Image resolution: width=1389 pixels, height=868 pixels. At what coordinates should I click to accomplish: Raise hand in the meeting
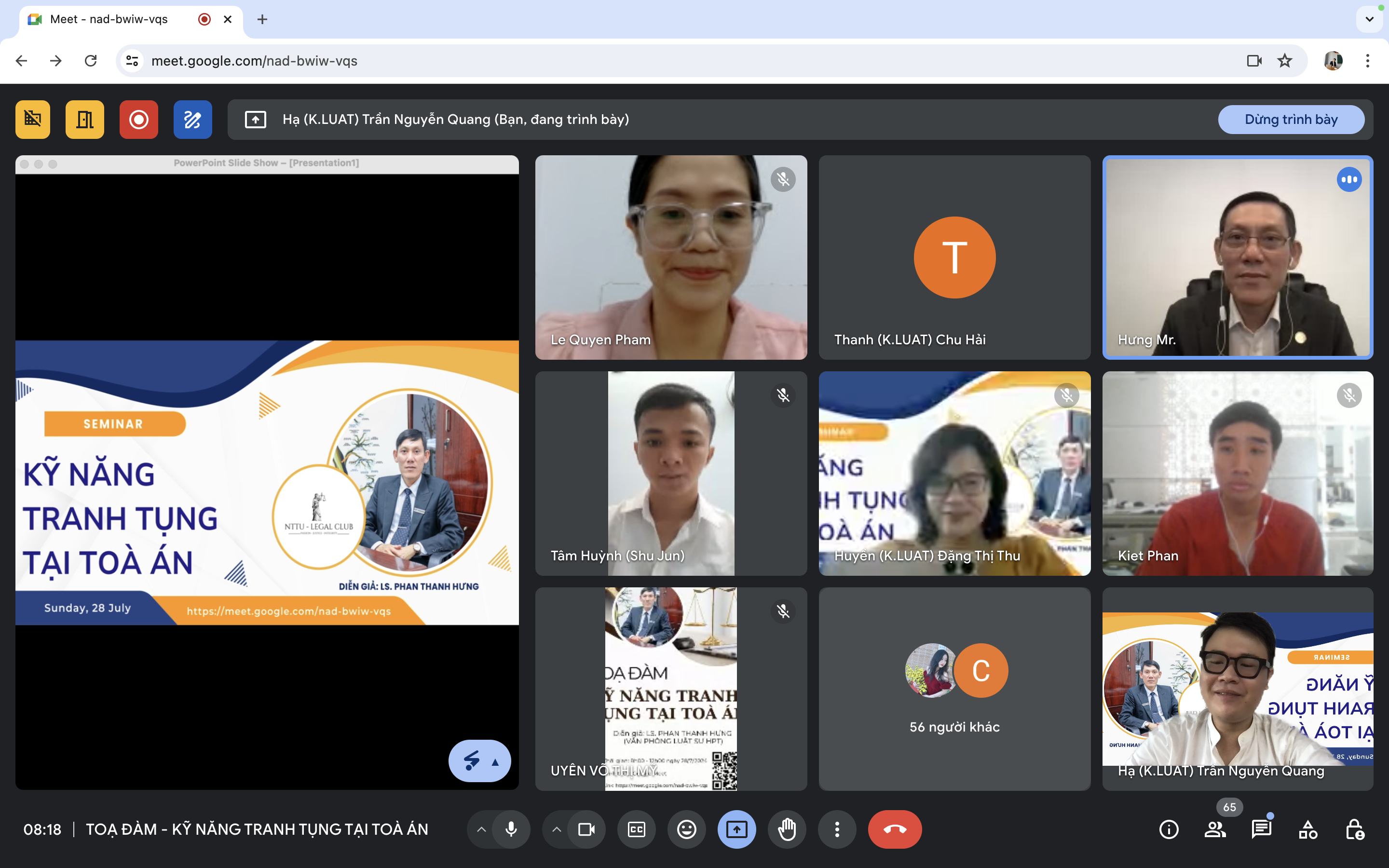coord(786,829)
